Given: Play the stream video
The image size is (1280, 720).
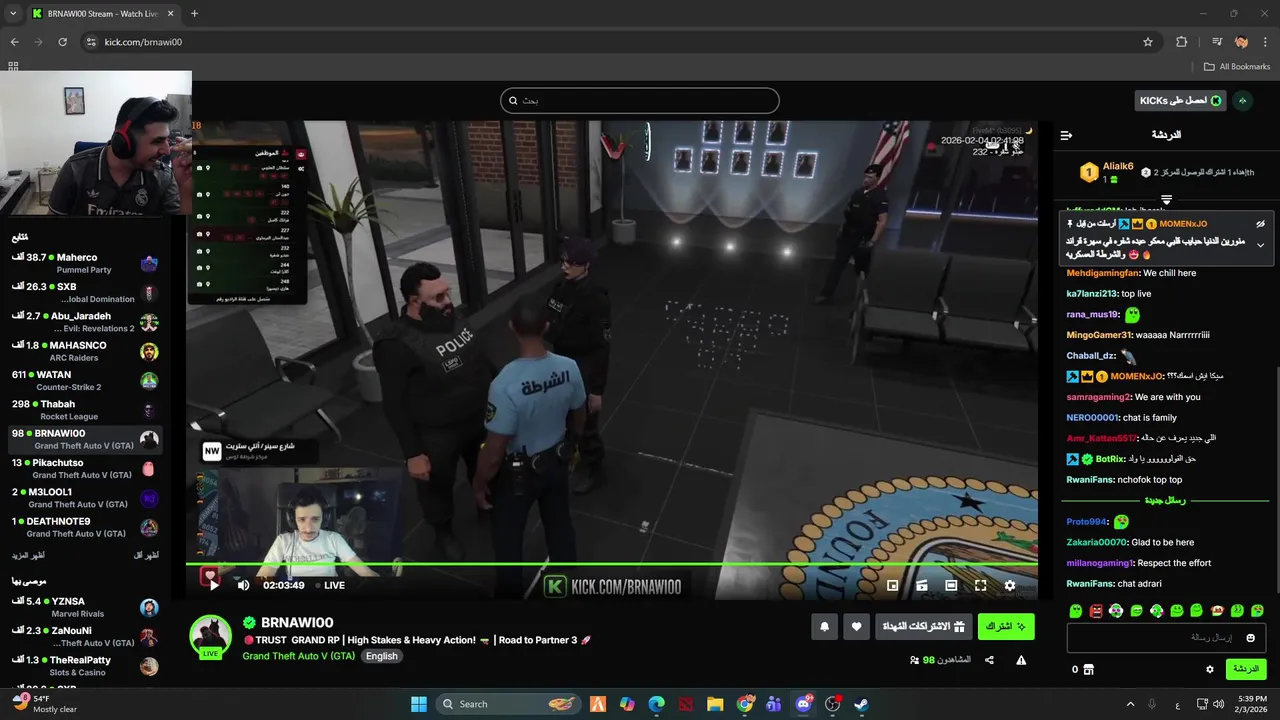Looking at the screenshot, I should pyautogui.click(x=213, y=585).
